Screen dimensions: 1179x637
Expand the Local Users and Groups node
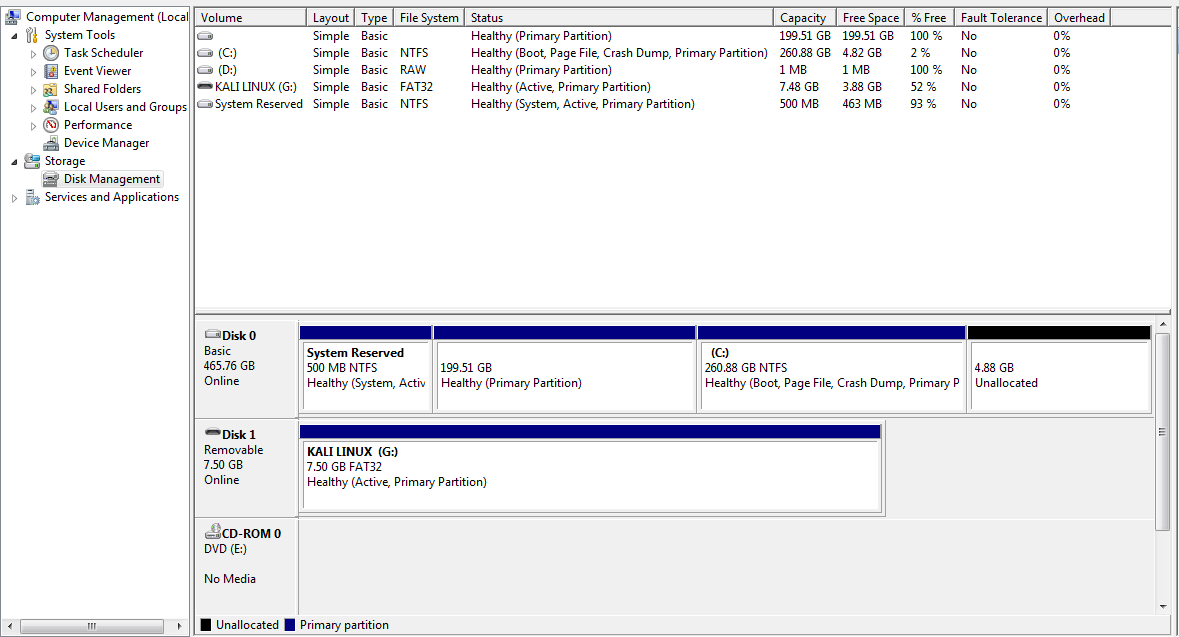click(33, 108)
